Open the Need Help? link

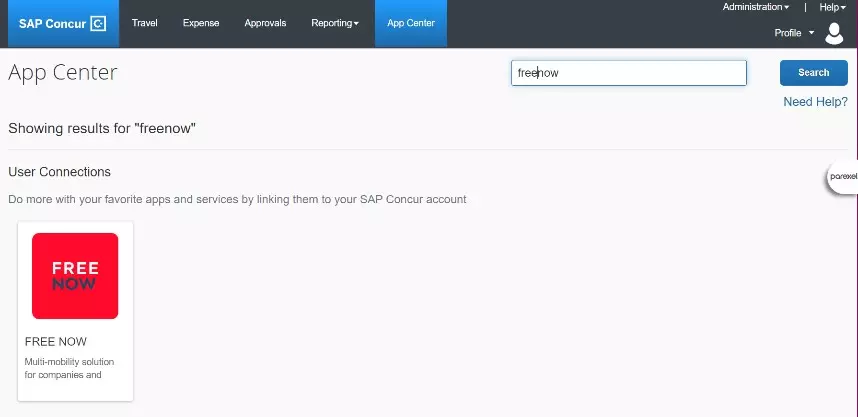point(815,102)
